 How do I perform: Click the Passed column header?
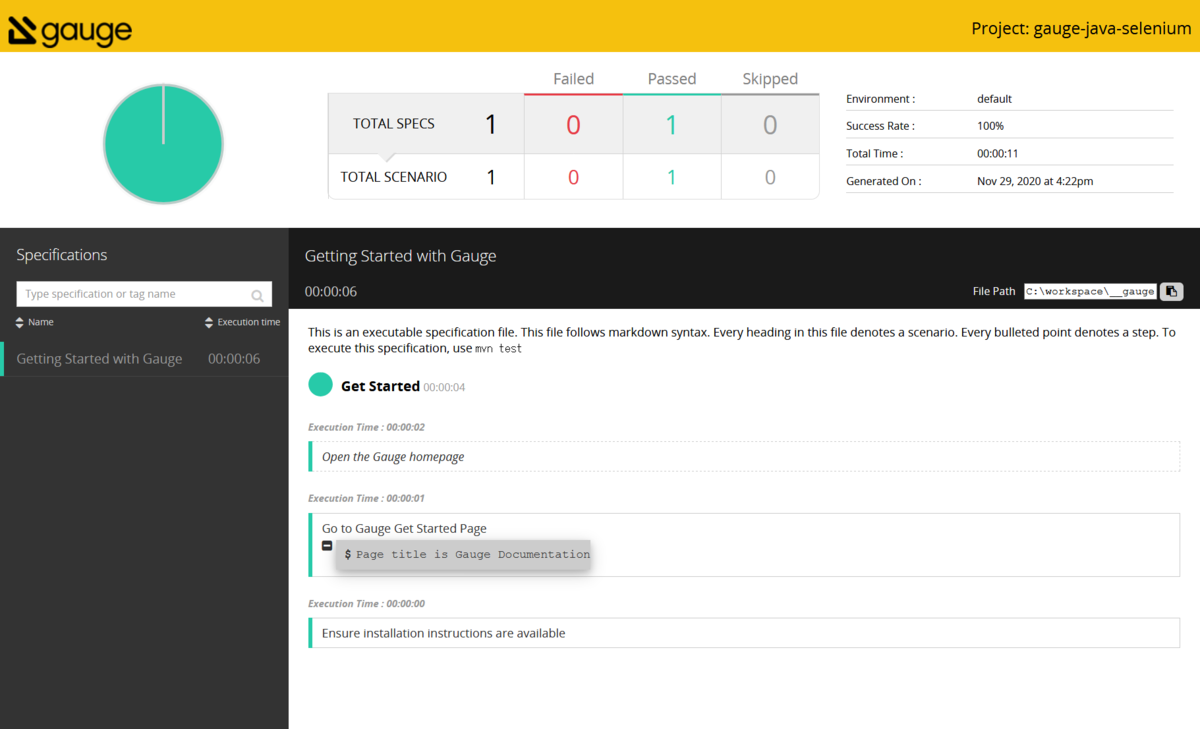(671, 79)
